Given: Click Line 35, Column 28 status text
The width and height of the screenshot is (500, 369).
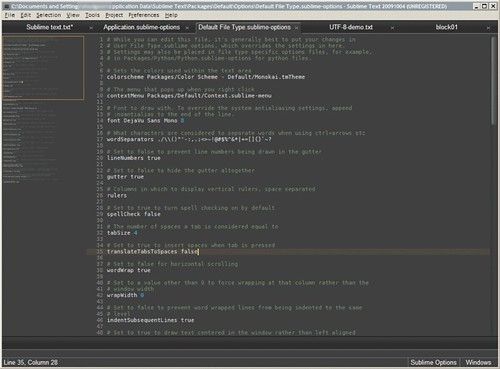Looking at the screenshot, I should (x=31, y=362).
